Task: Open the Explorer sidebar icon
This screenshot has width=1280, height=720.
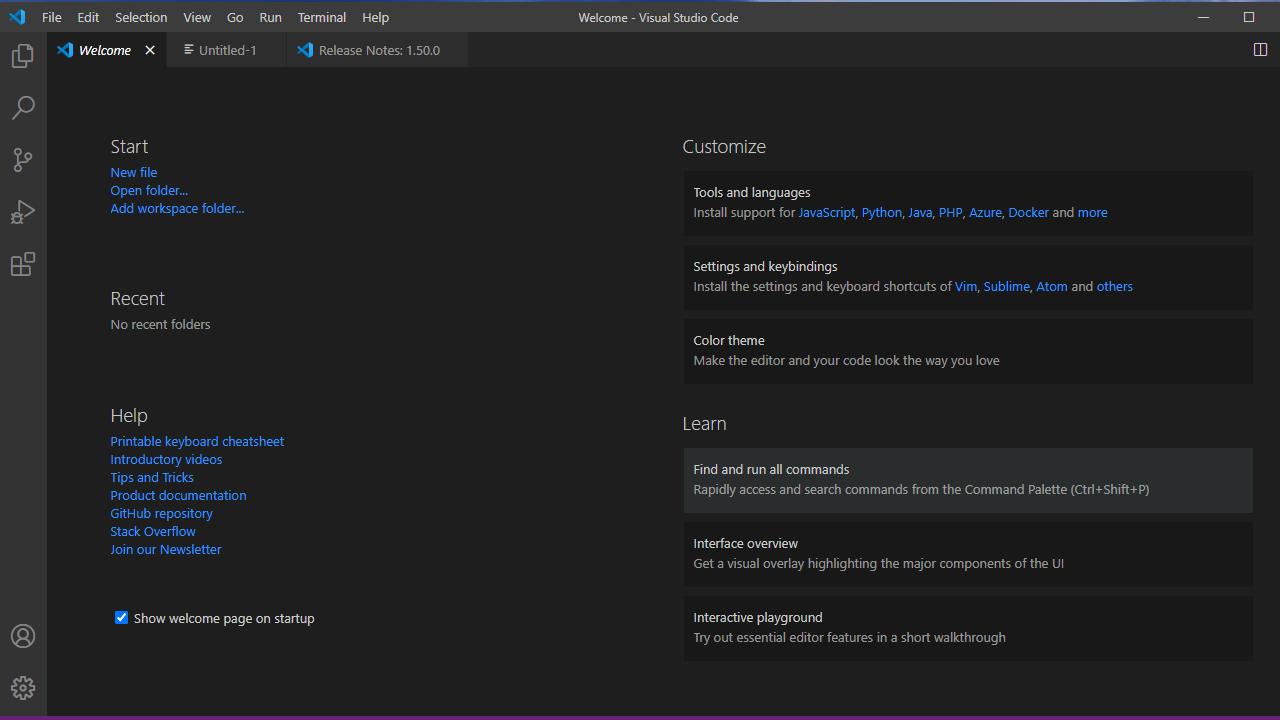Action: click(22, 56)
